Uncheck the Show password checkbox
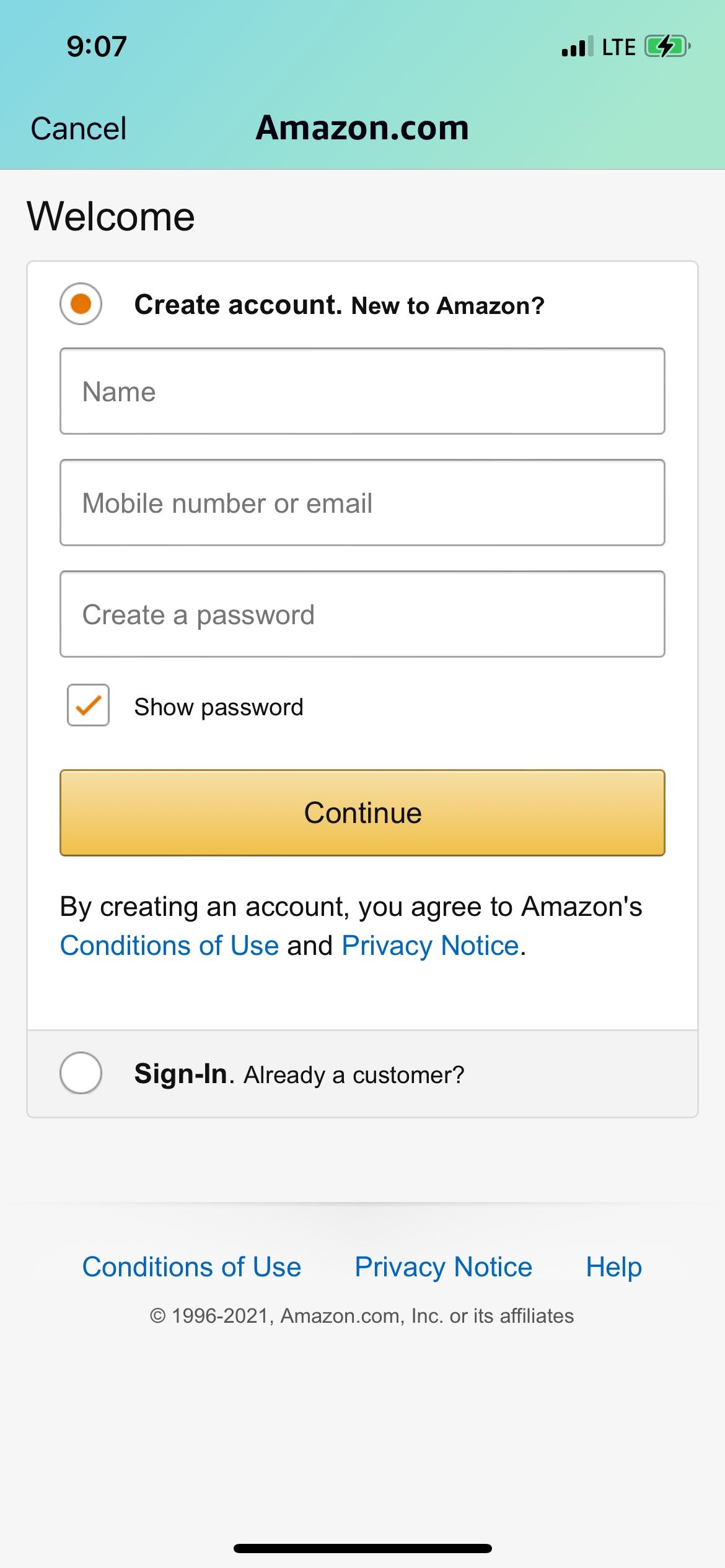Viewport: 725px width, 1568px height. [x=89, y=705]
